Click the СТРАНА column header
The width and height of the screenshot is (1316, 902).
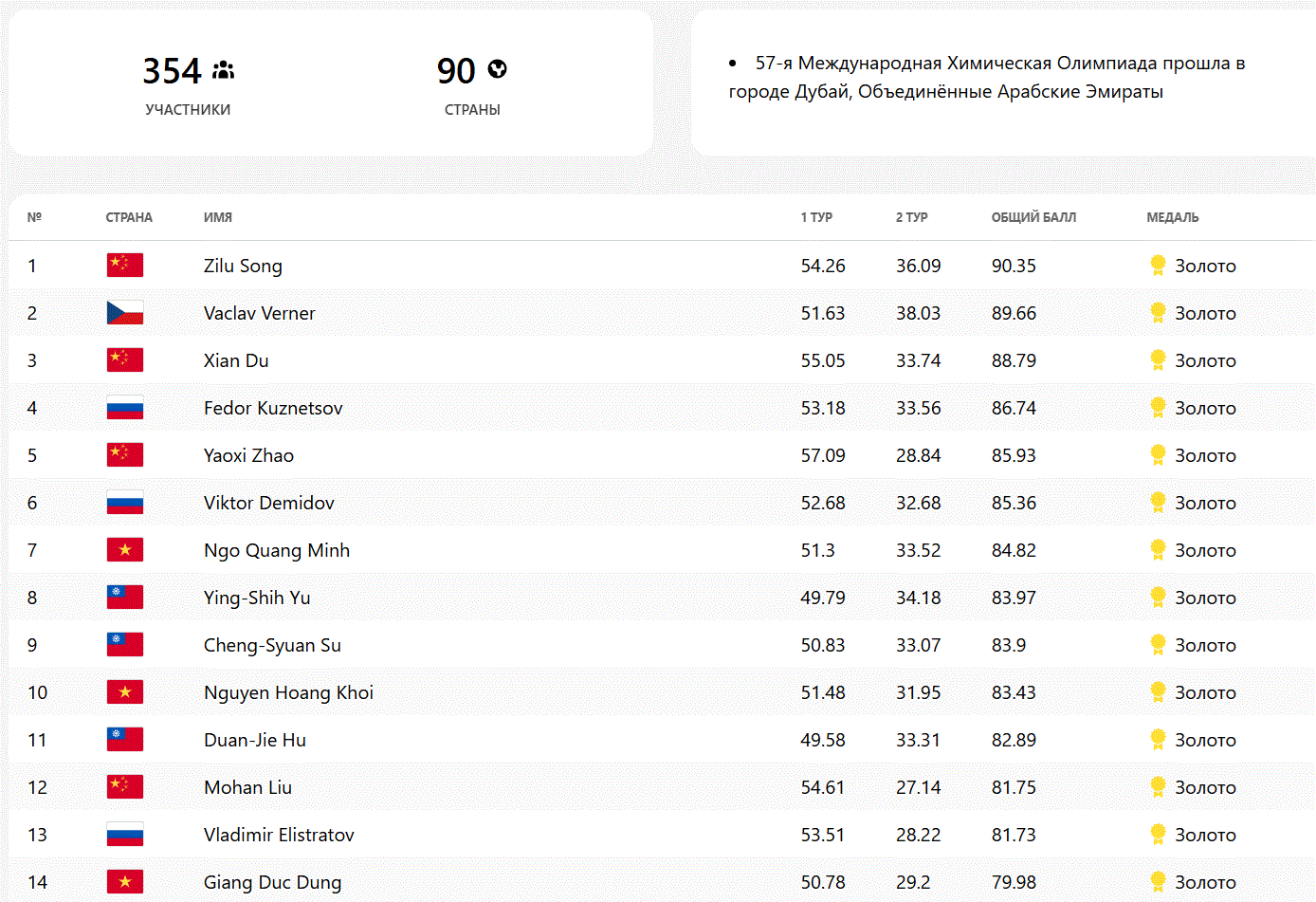(x=129, y=217)
